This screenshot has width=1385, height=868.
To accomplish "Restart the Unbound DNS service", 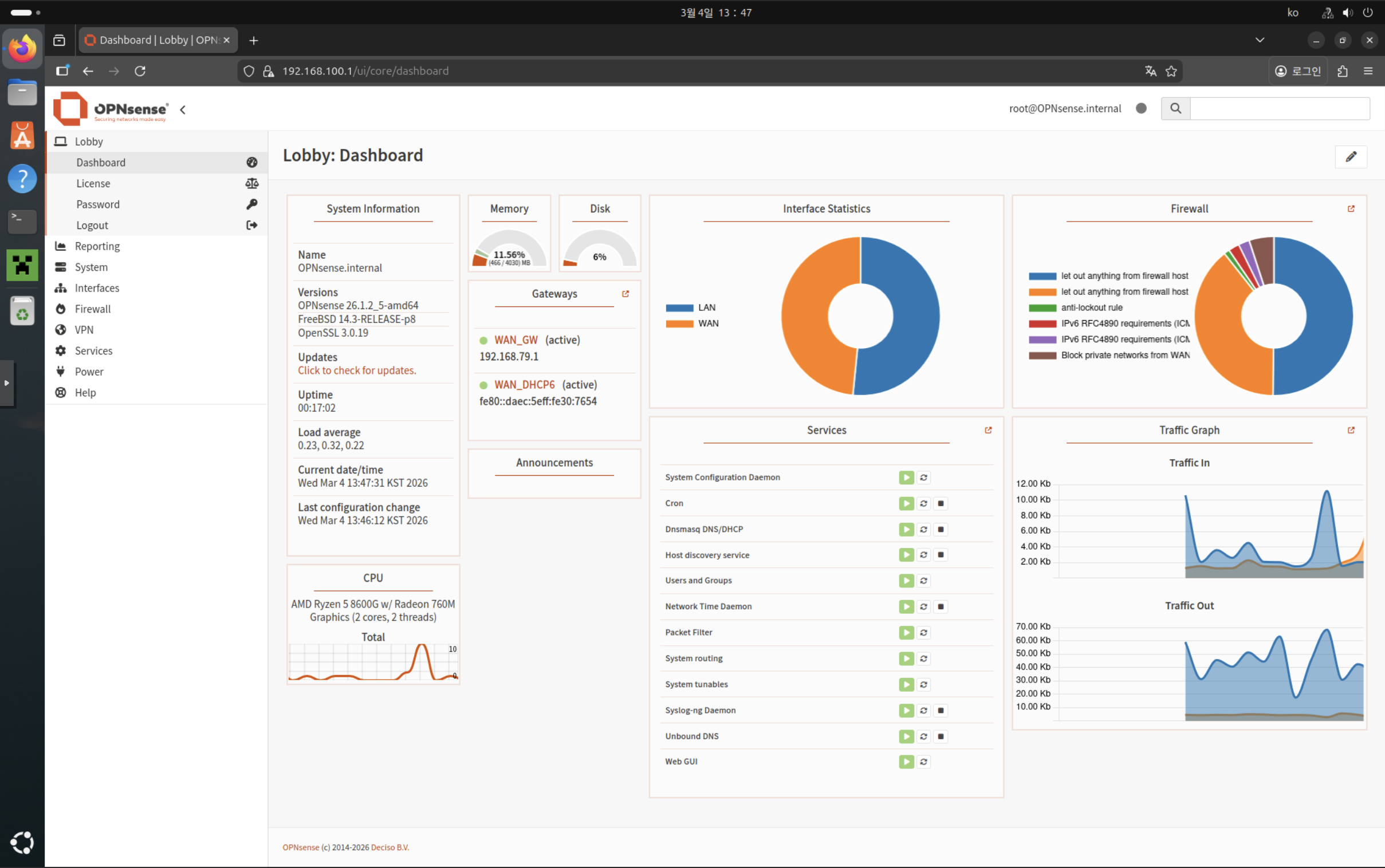I will [923, 736].
